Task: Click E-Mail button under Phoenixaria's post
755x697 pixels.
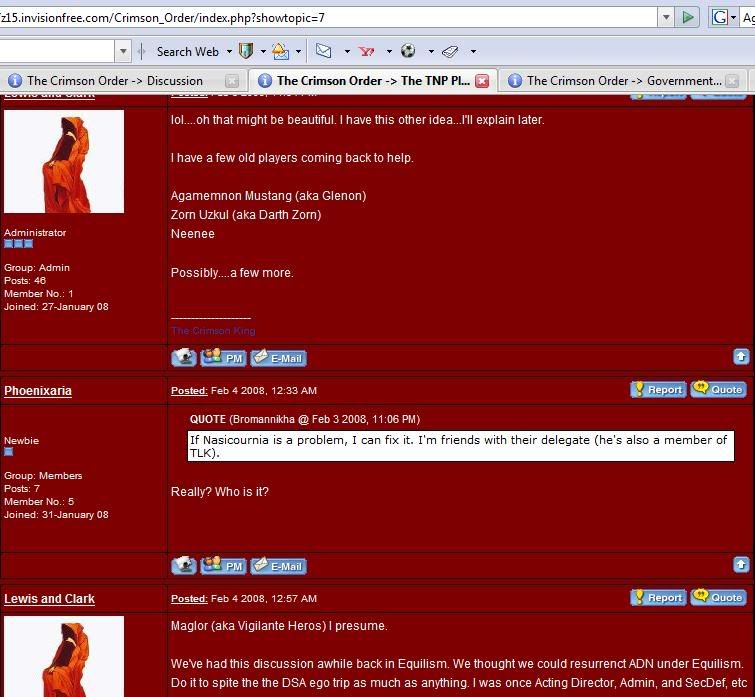Action: (x=278, y=566)
